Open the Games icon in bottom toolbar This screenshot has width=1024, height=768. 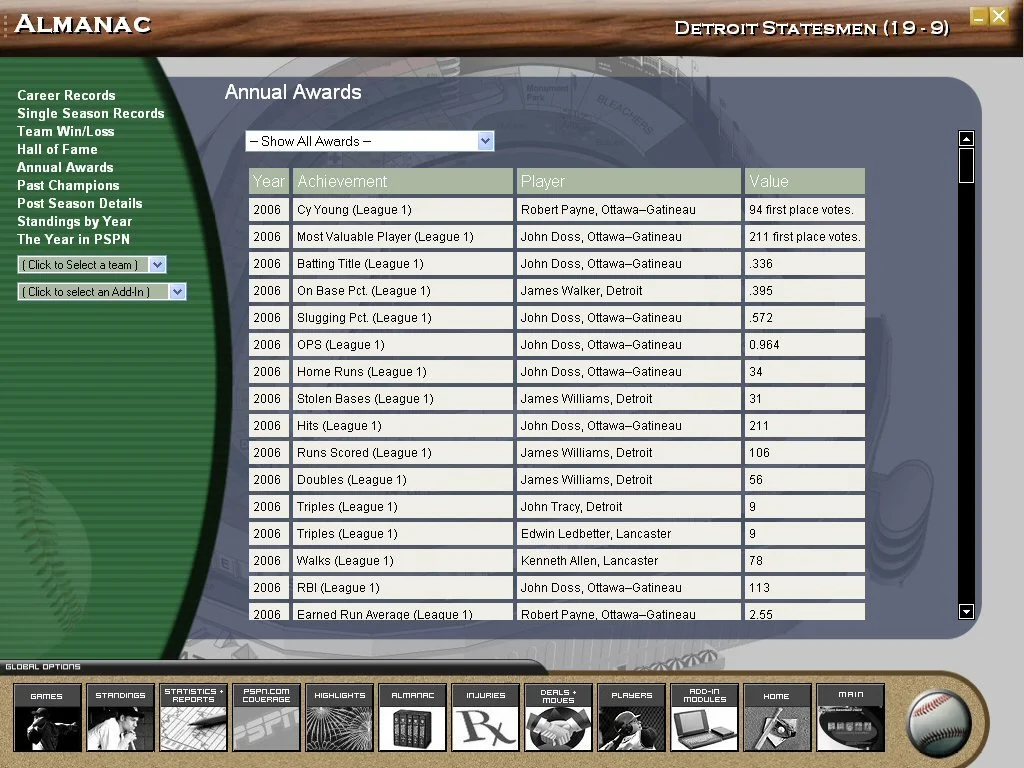point(47,718)
